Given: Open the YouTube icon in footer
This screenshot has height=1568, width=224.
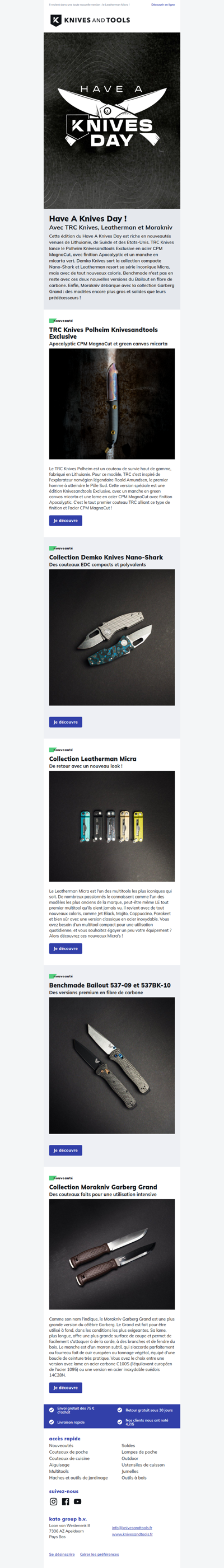Looking at the screenshot, I should click(x=77, y=1501).
